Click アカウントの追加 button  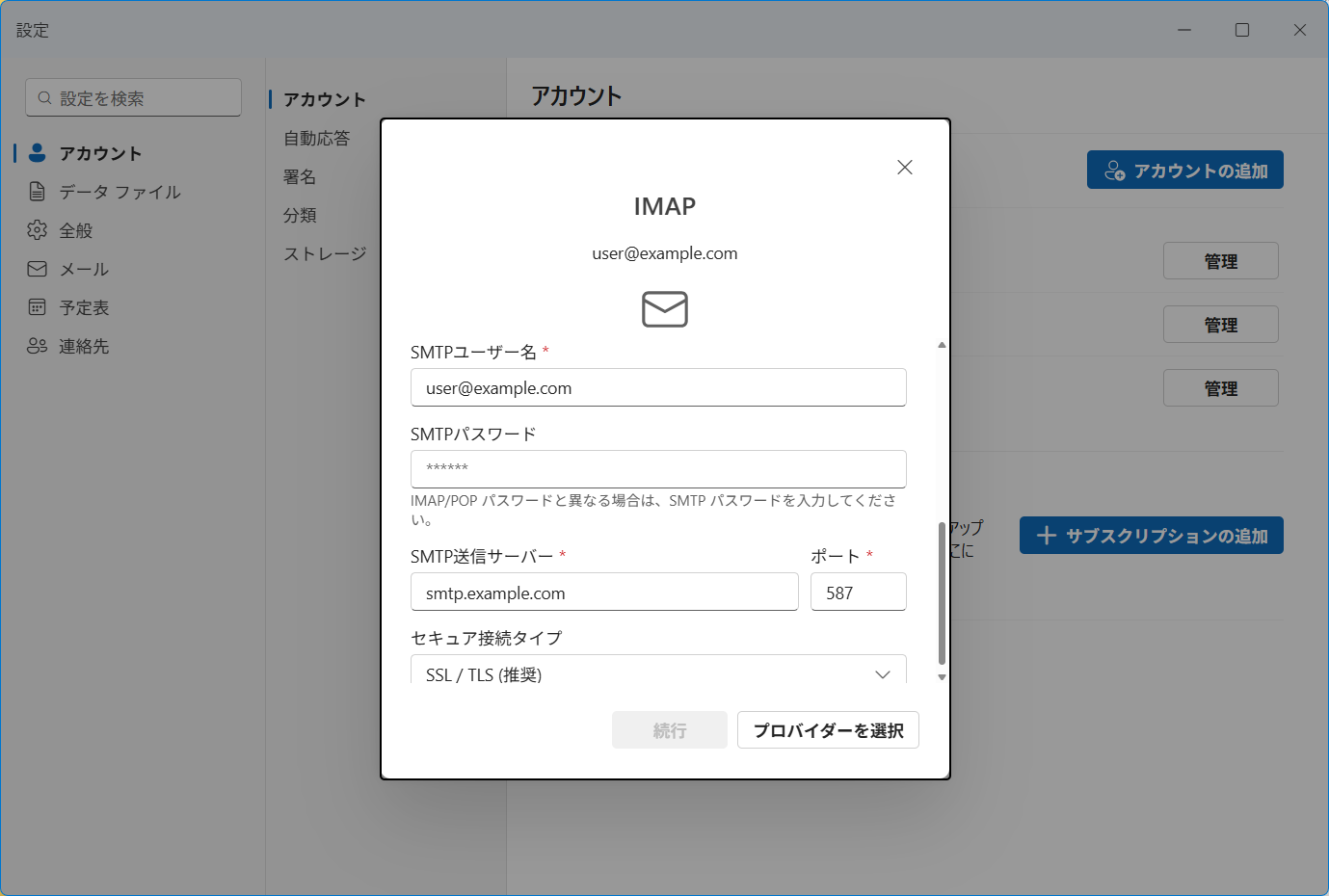[1184, 170]
